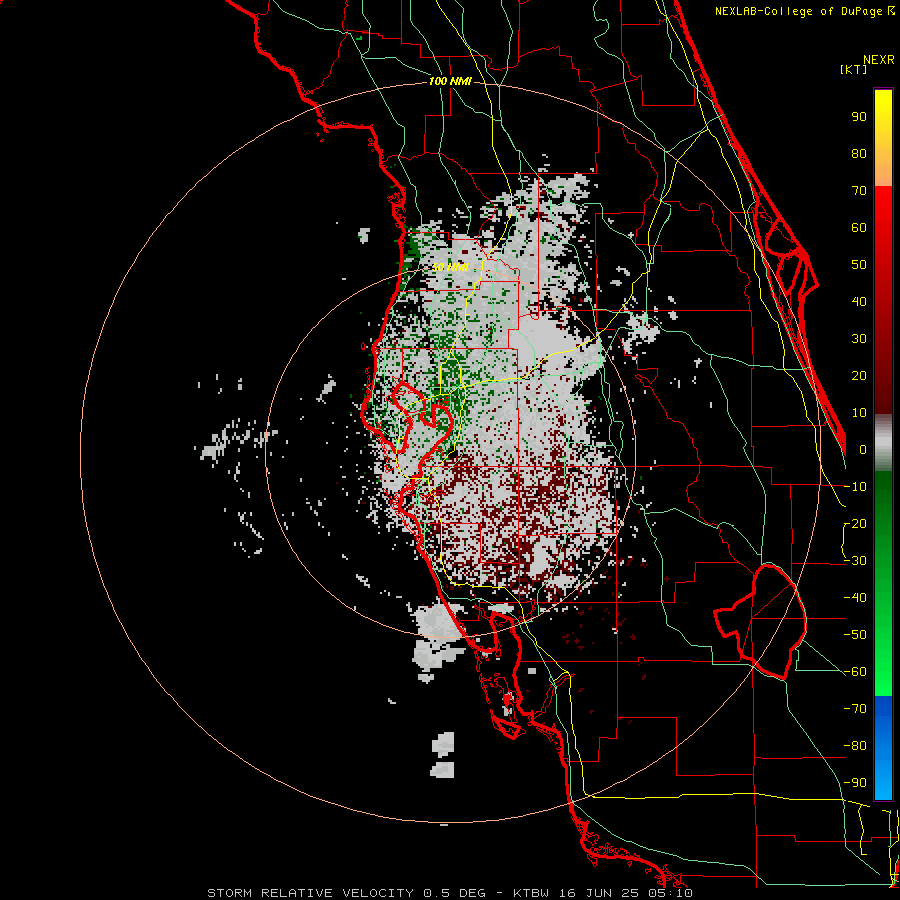
Task: Click the "KTBW" station identifier in the caption
Action: click(531, 893)
